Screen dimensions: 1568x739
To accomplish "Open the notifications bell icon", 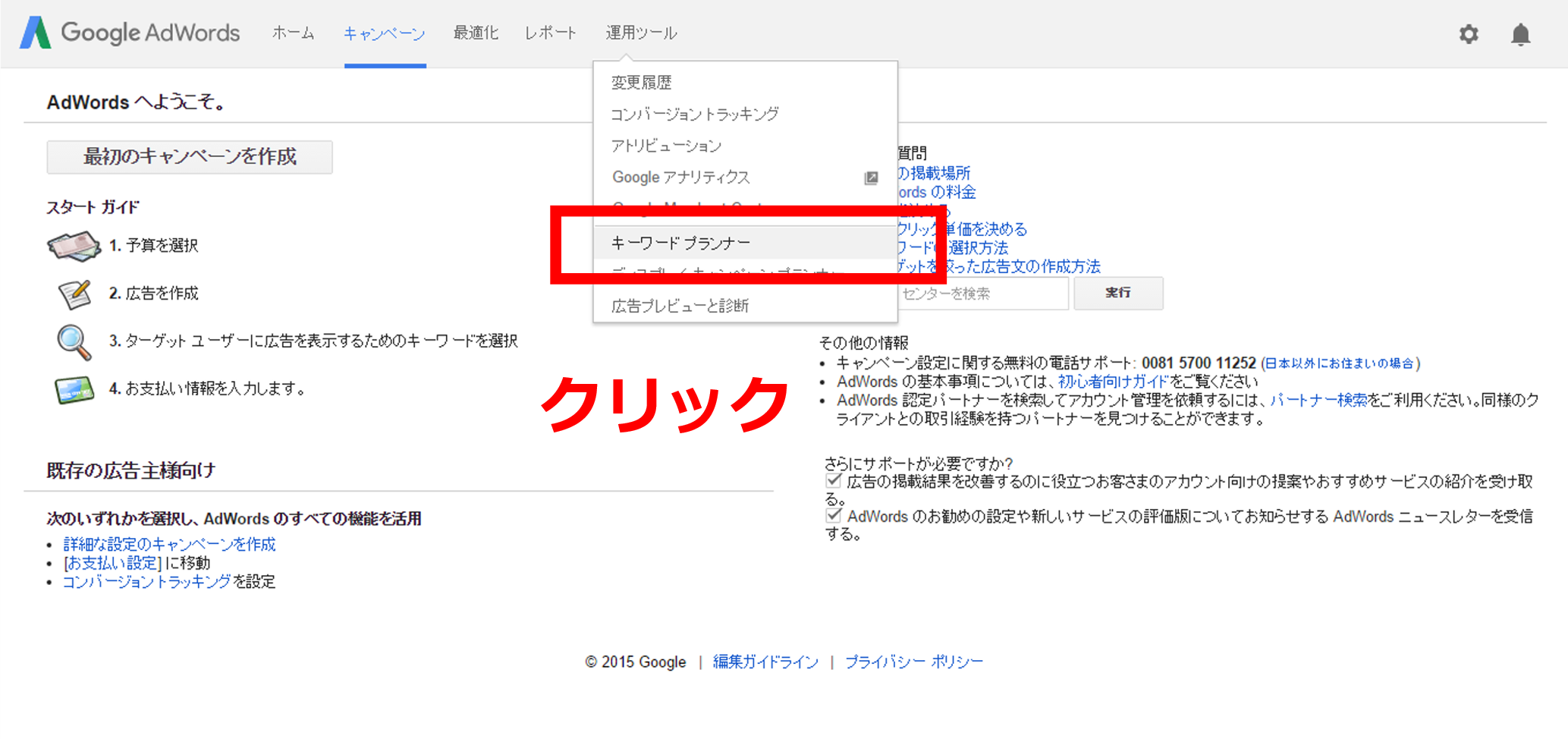I will click(x=1520, y=34).
